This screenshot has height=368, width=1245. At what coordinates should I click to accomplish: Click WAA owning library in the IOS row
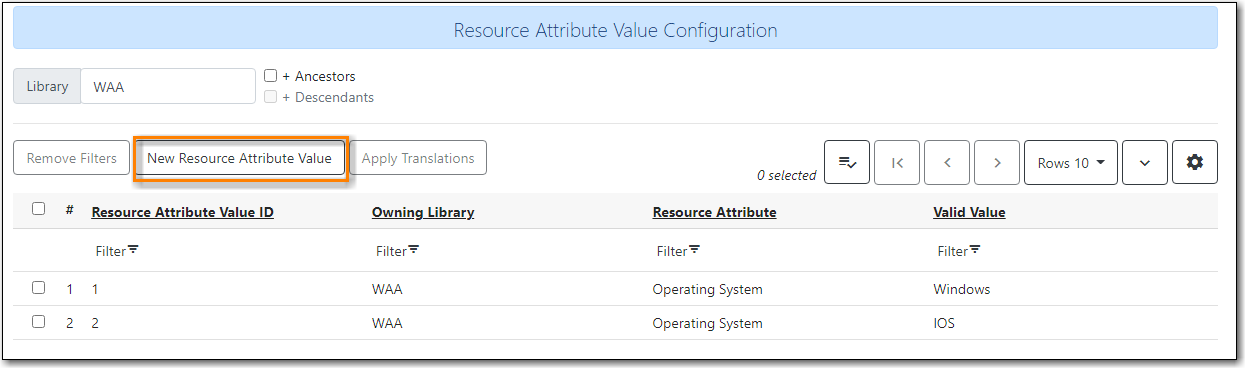pyautogui.click(x=387, y=323)
